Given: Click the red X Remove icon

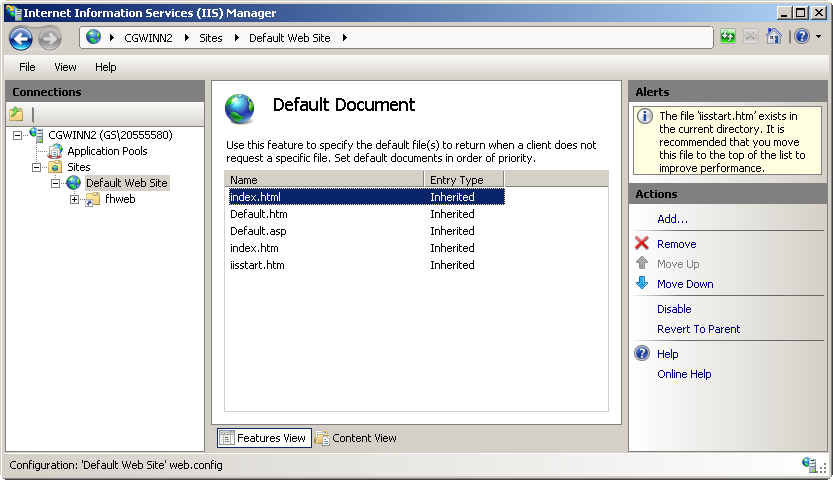Looking at the screenshot, I should 642,243.
